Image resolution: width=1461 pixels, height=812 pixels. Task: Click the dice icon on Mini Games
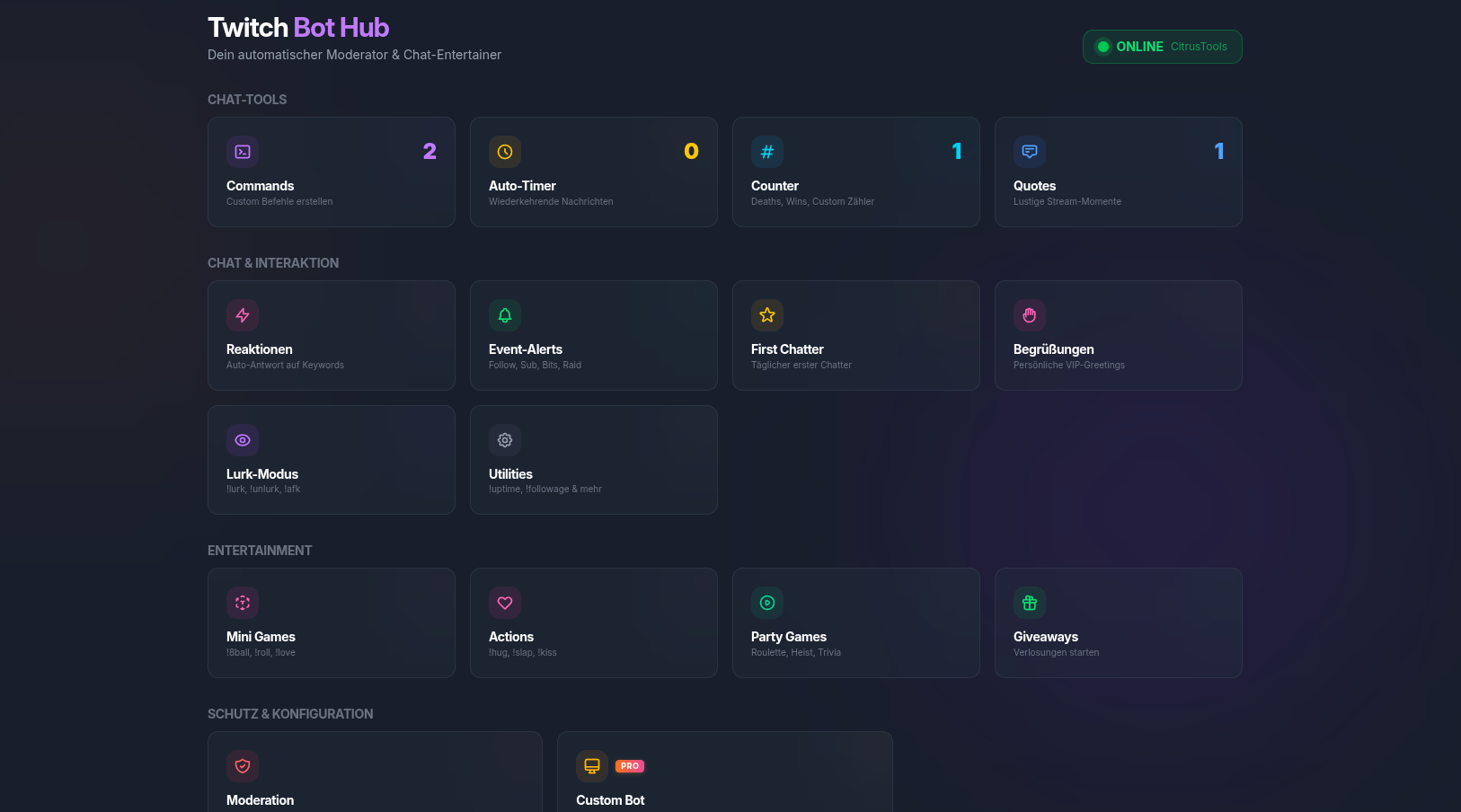(x=243, y=603)
